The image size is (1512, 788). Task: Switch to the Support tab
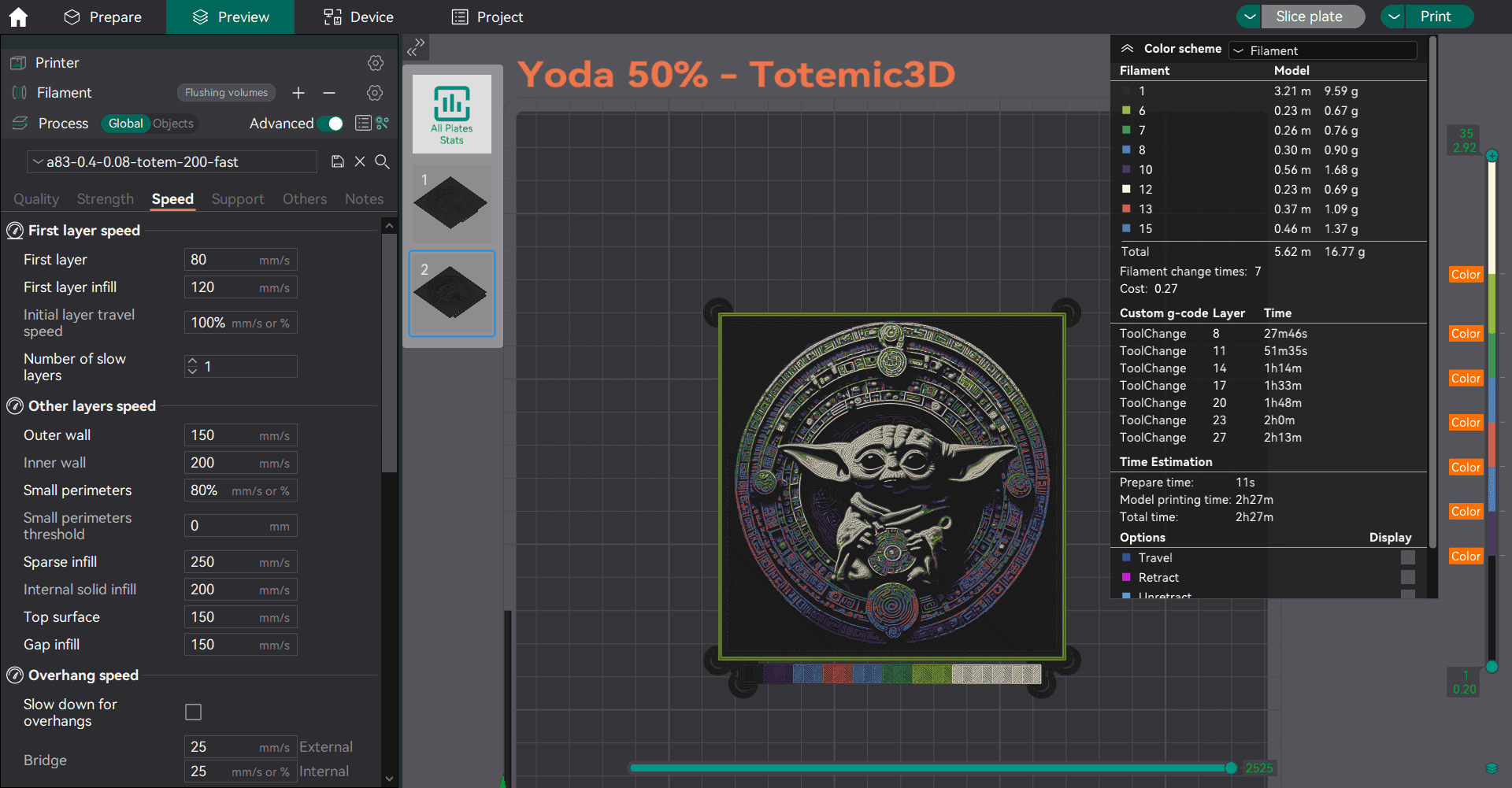tap(238, 199)
